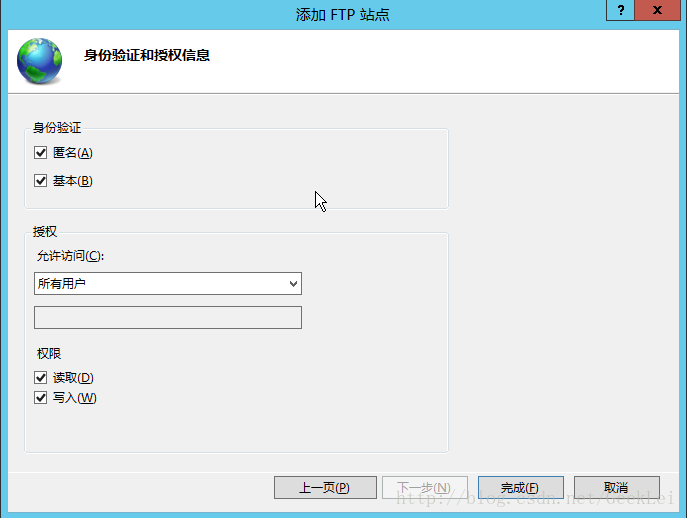
Task: Cancel the dialog with 取消
Action: coord(616,488)
